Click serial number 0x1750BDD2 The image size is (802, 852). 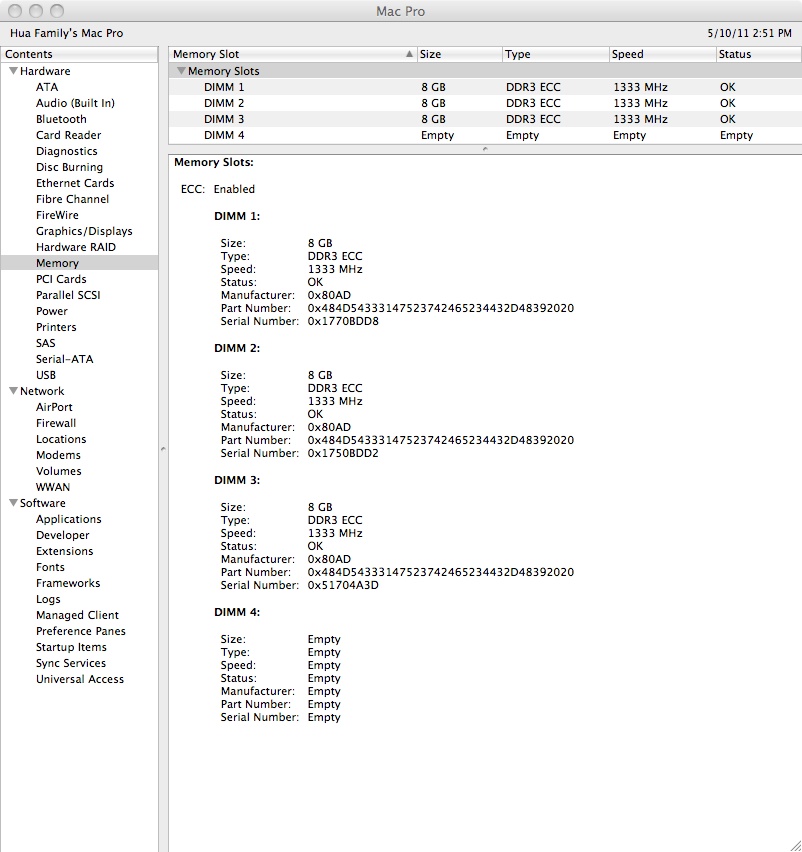[343, 453]
